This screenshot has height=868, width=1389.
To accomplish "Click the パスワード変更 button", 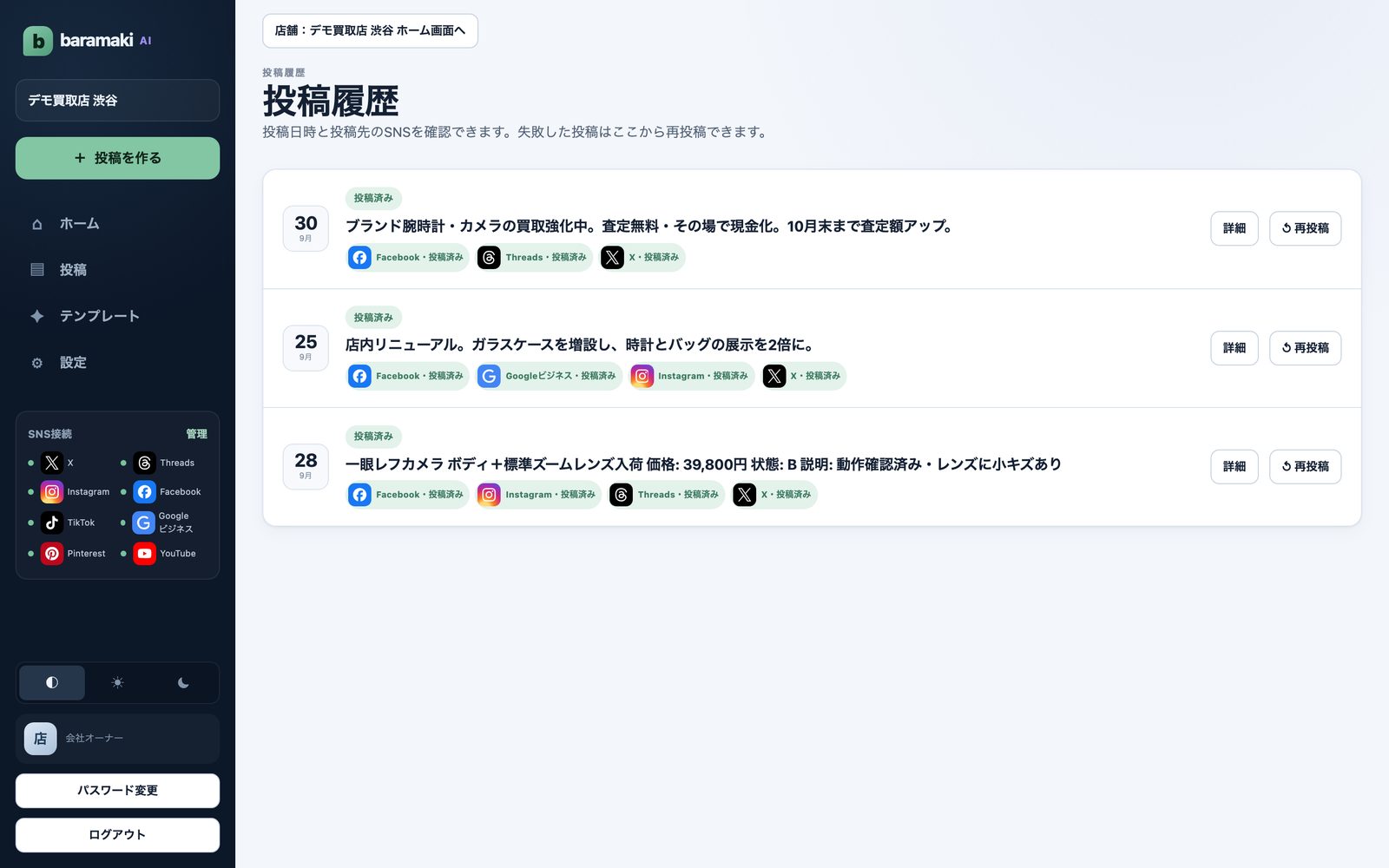I will [x=117, y=791].
